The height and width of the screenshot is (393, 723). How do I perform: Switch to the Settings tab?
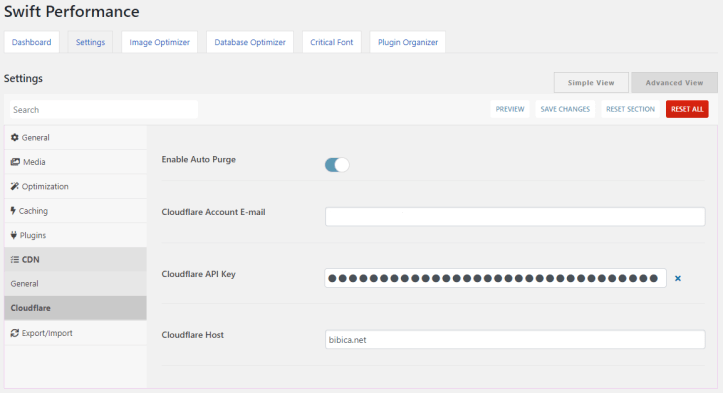click(90, 42)
